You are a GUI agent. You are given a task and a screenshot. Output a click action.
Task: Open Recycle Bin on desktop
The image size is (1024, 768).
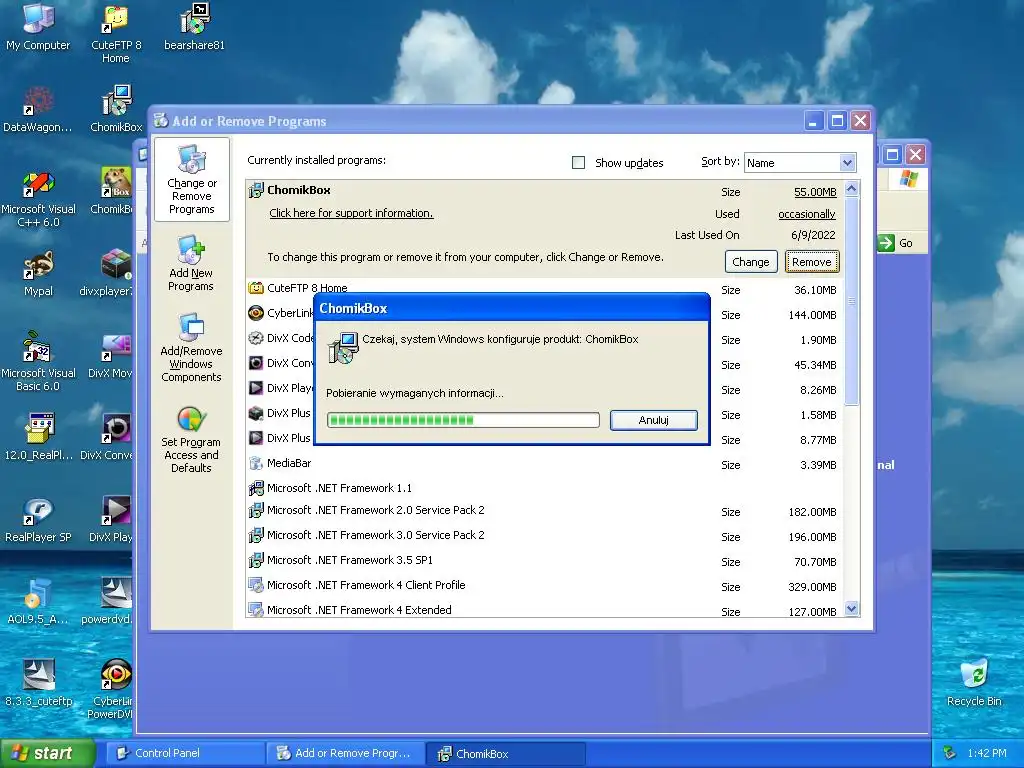(974, 682)
